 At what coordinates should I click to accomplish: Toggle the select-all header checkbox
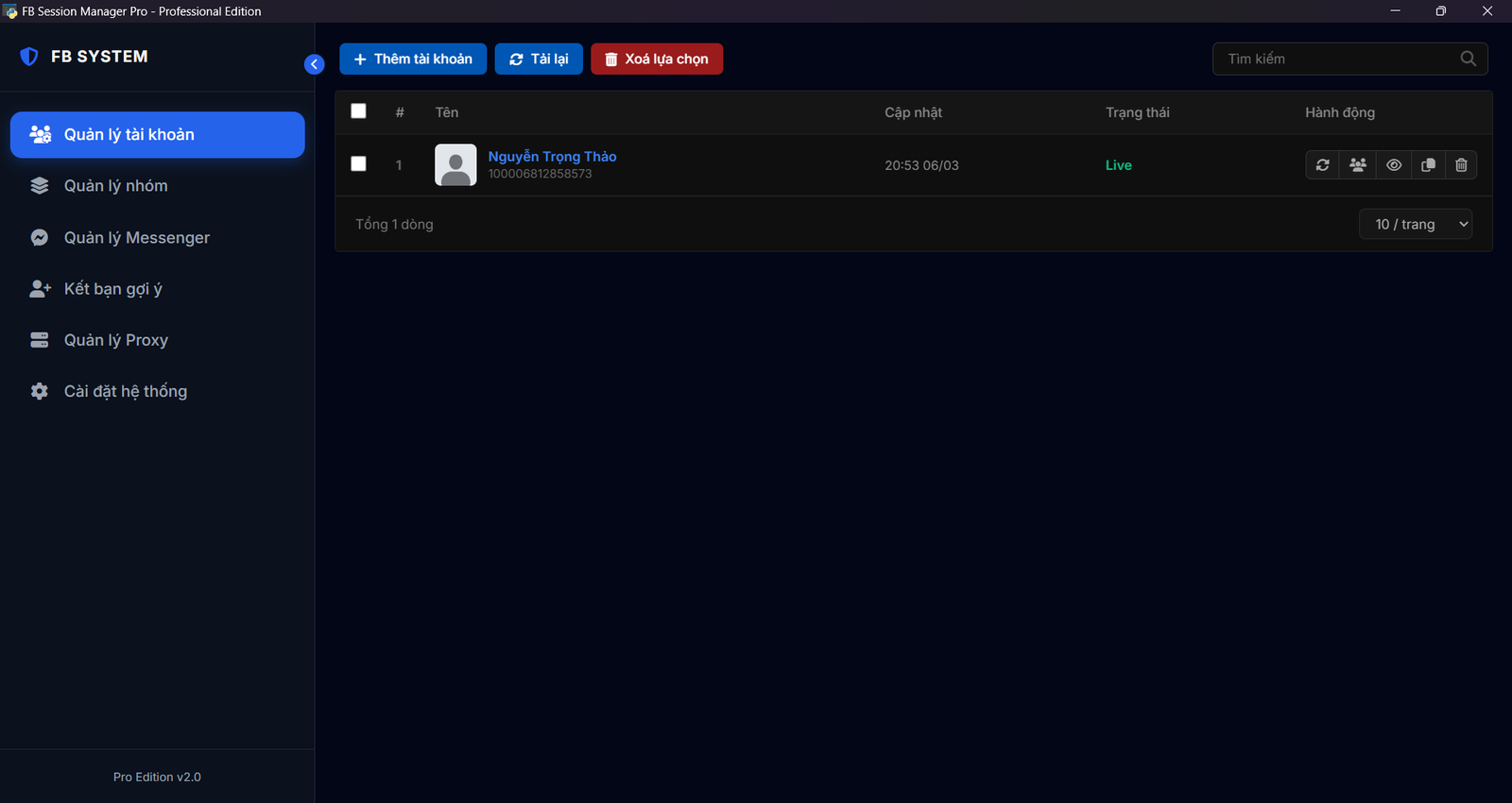click(358, 111)
